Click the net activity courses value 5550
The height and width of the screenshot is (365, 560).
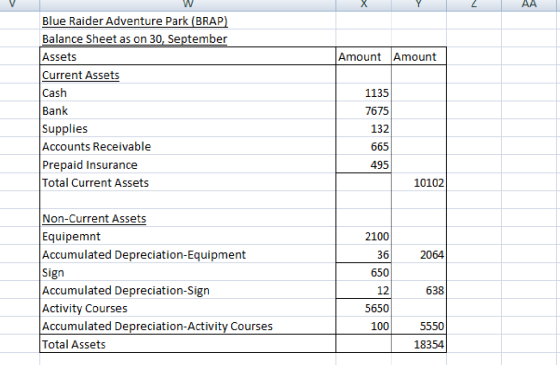pos(419,326)
